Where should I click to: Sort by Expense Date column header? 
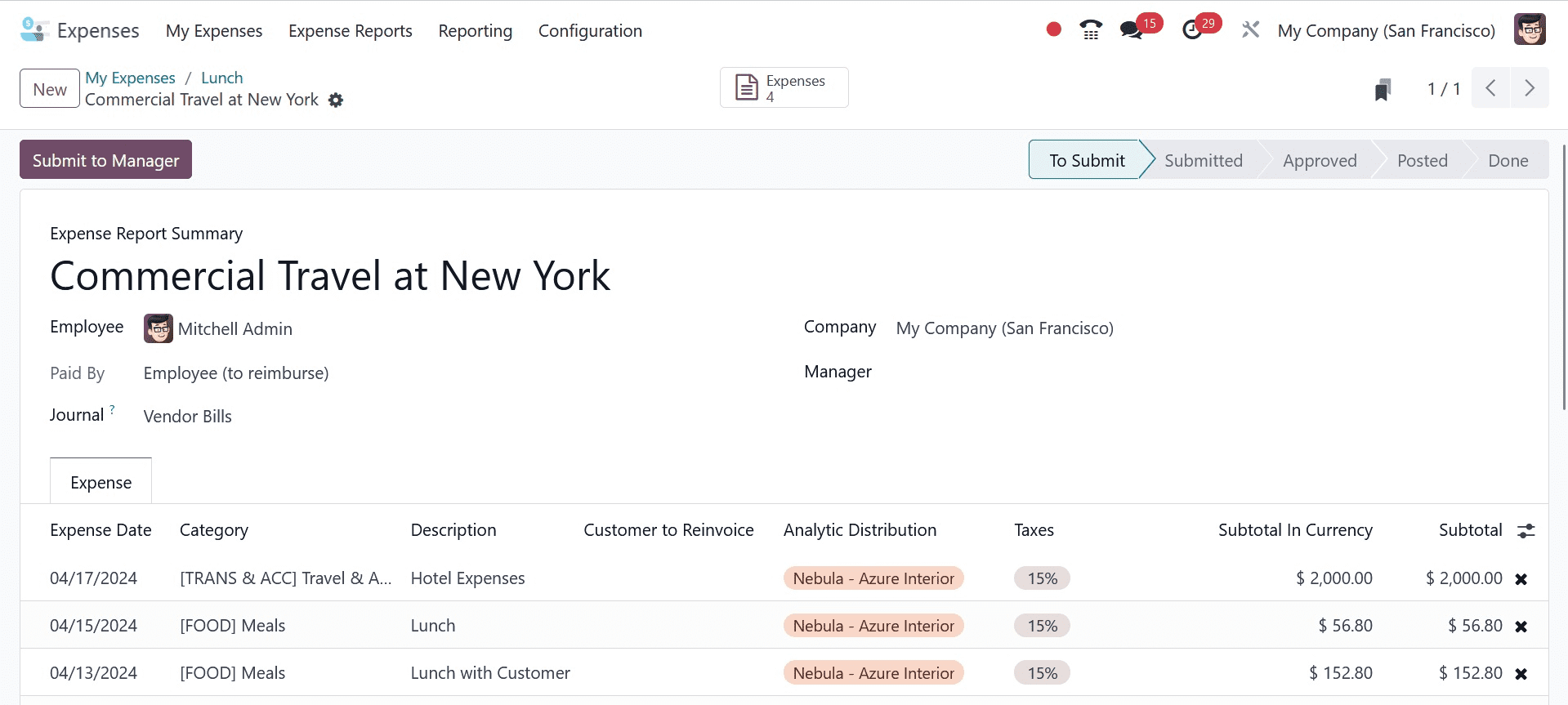pos(101,530)
